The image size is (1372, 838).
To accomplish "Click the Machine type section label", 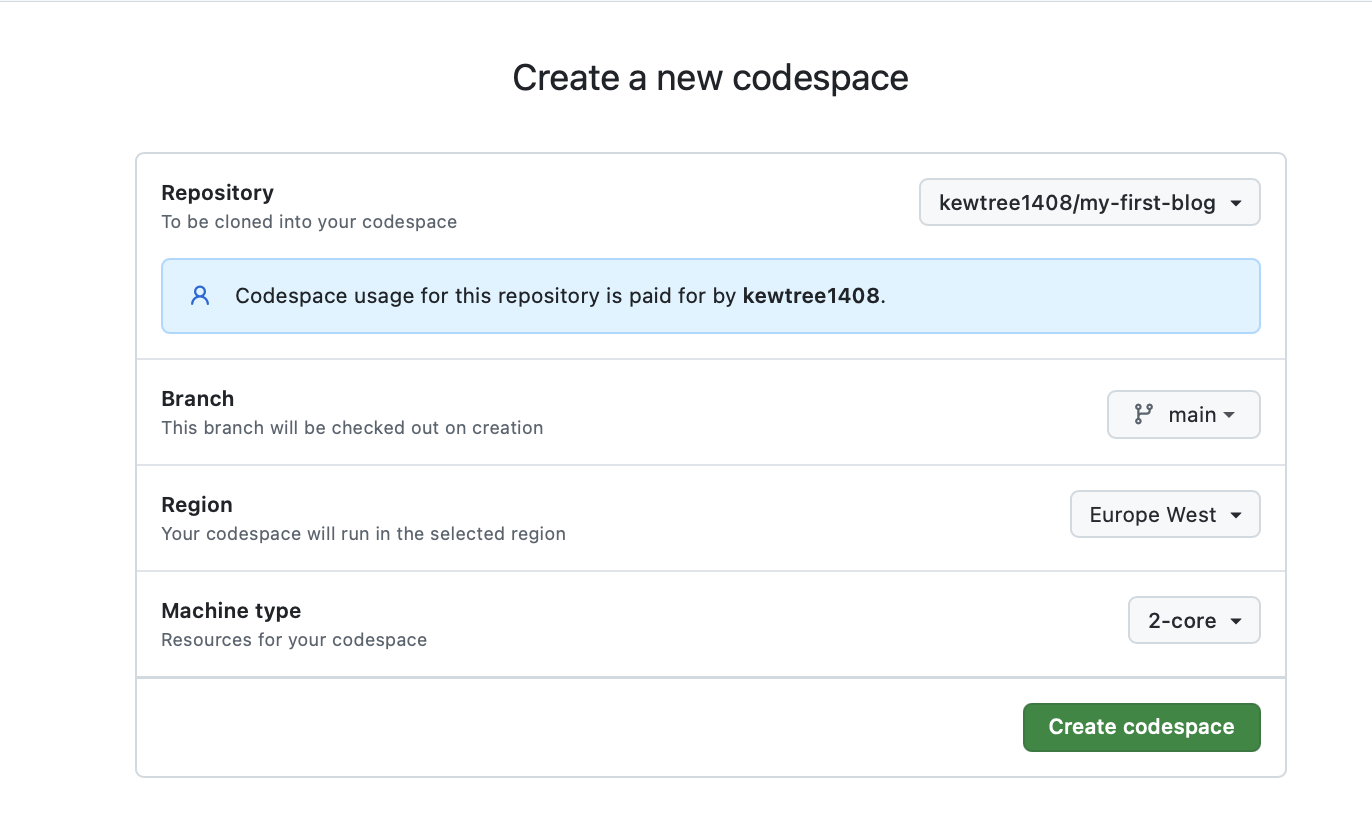I will click(231, 610).
